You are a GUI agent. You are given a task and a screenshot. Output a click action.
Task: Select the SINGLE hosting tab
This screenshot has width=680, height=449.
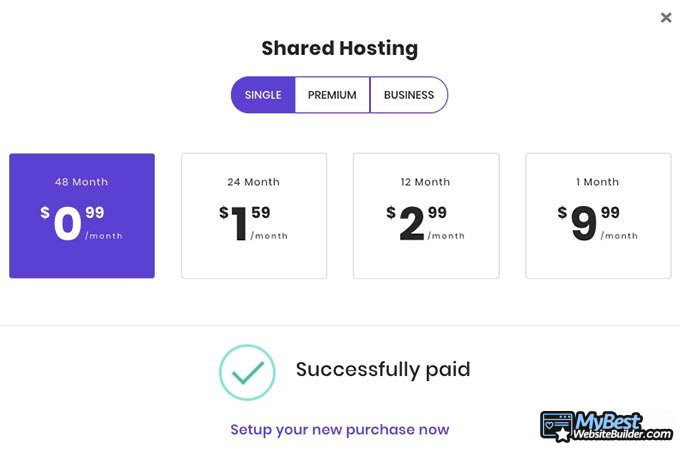[x=263, y=95]
